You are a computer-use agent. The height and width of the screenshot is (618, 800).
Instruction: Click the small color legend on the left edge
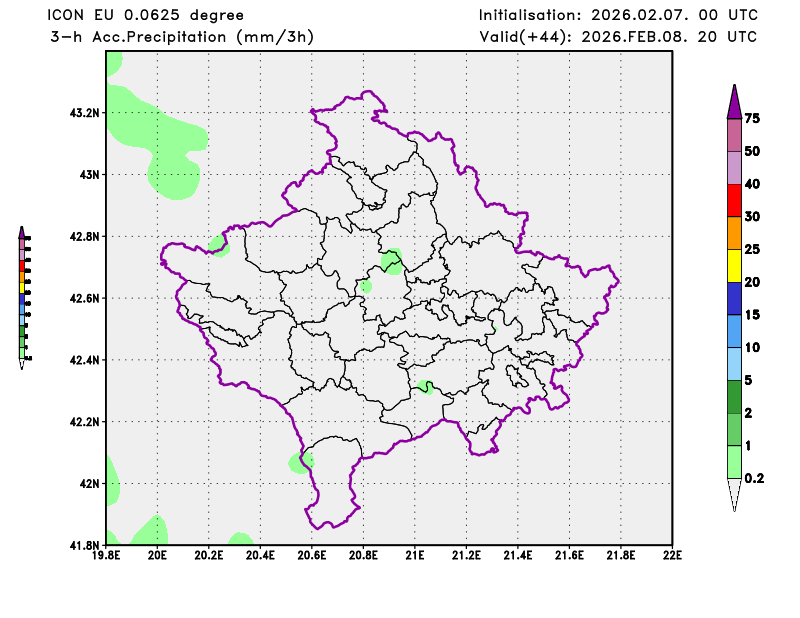[x=23, y=296]
